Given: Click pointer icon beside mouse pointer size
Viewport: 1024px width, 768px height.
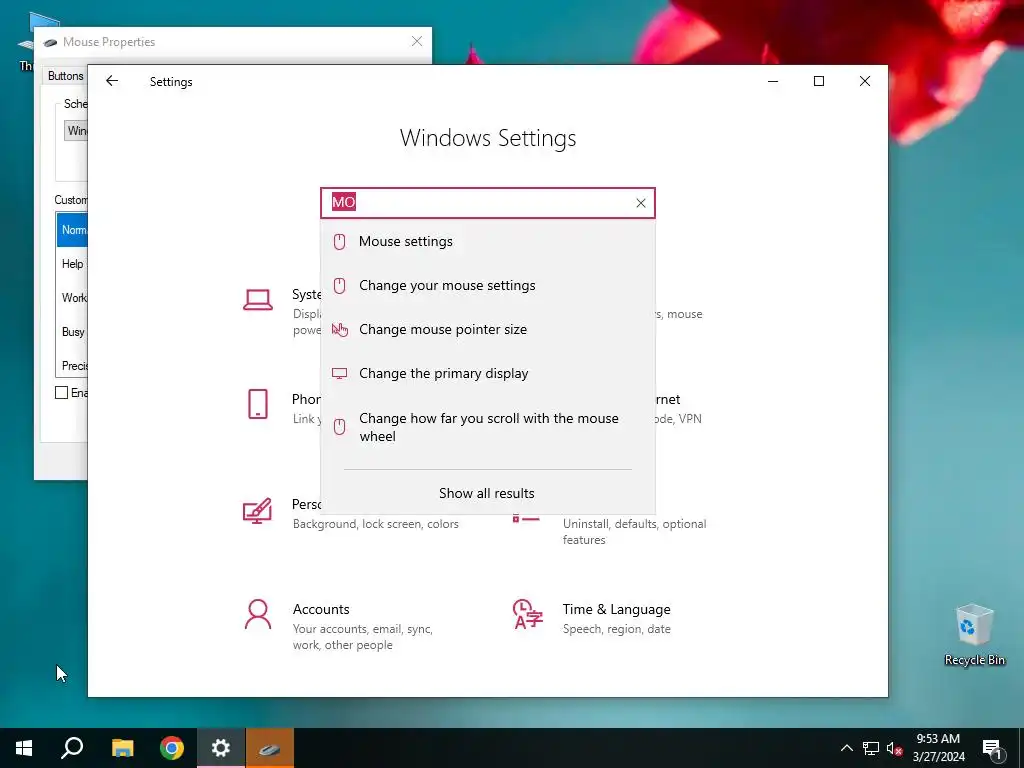Looking at the screenshot, I should coord(340,329).
